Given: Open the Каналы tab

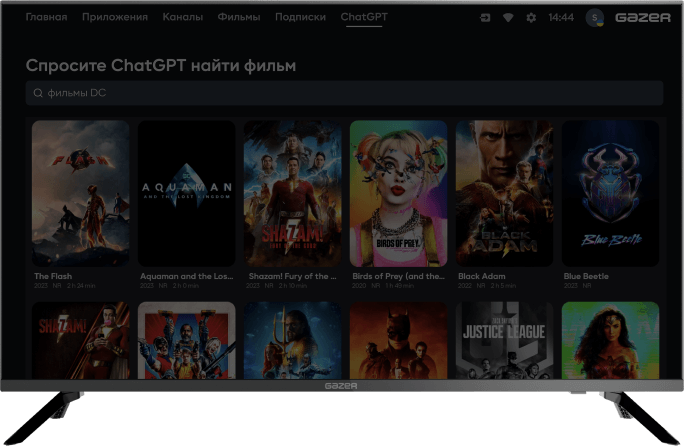Looking at the screenshot, I should [x=182, y=17].
